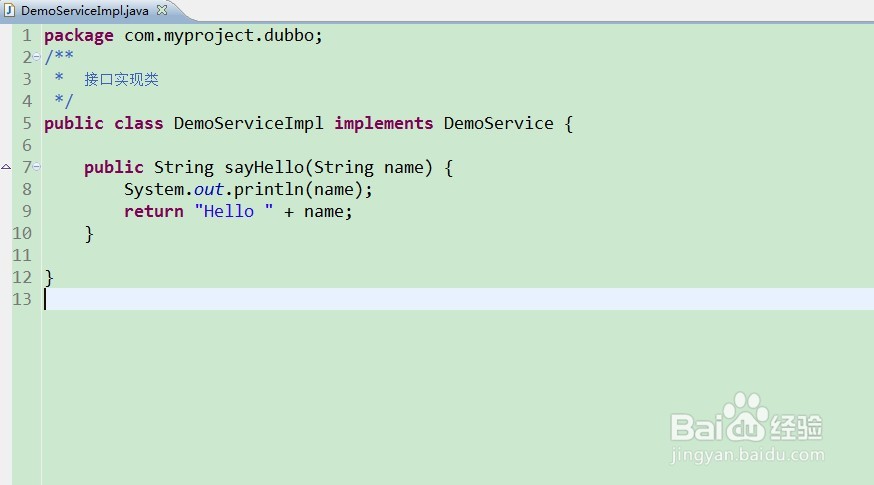The height and width of the screenshot is (485, 874).
Task: Open the jingyan.baidu.com link
Action: tap(747, 455)
